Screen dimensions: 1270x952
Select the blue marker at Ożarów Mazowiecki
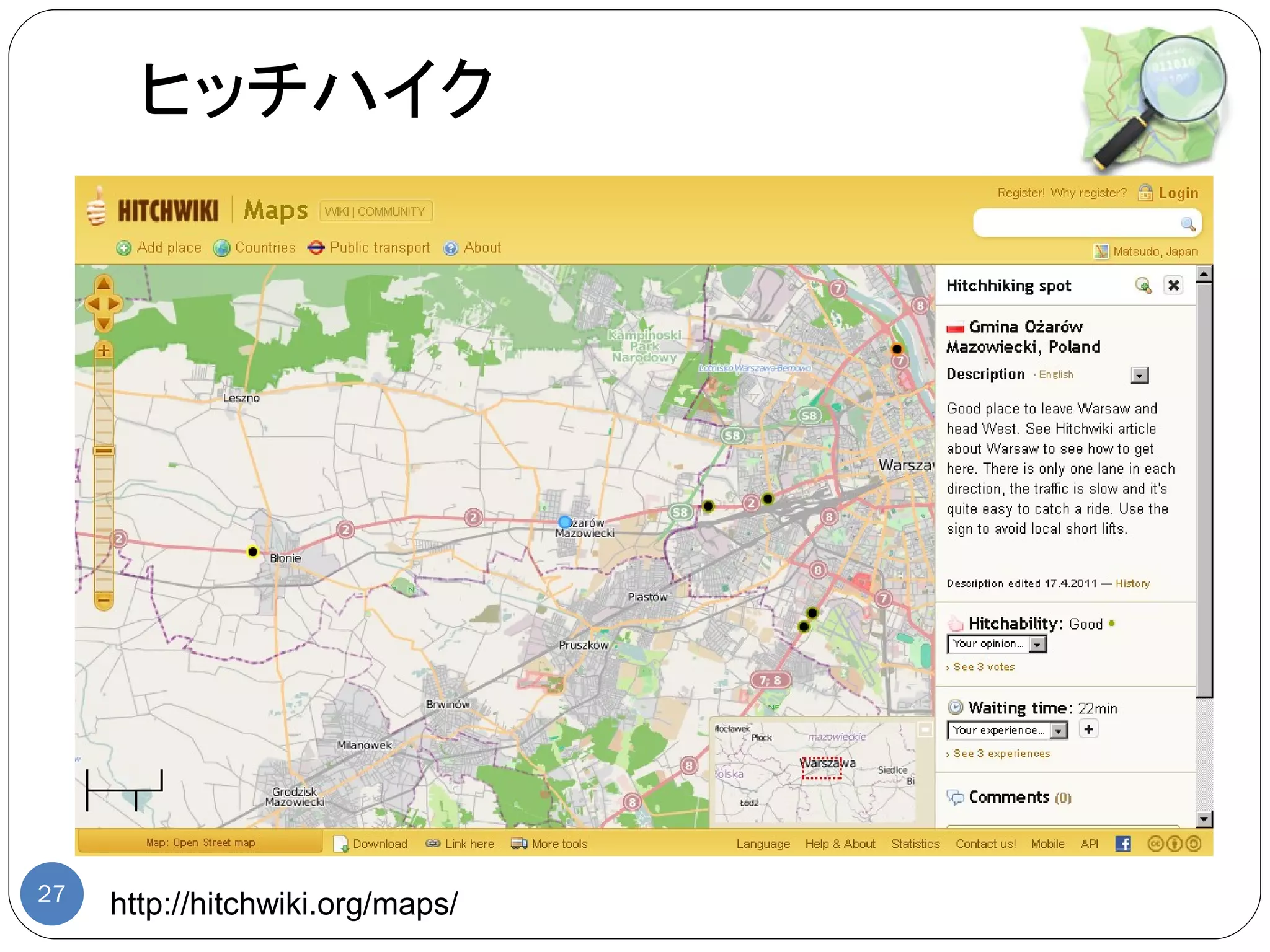(564, 522)
